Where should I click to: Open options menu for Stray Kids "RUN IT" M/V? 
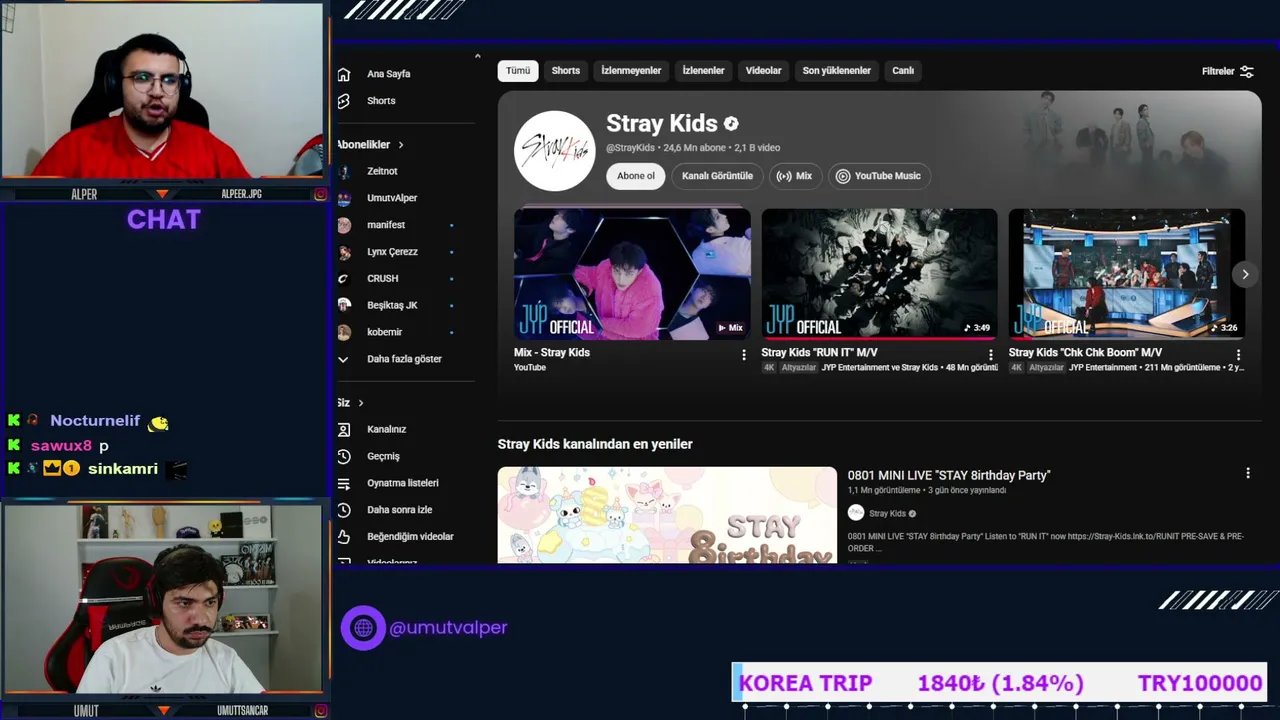991,355
